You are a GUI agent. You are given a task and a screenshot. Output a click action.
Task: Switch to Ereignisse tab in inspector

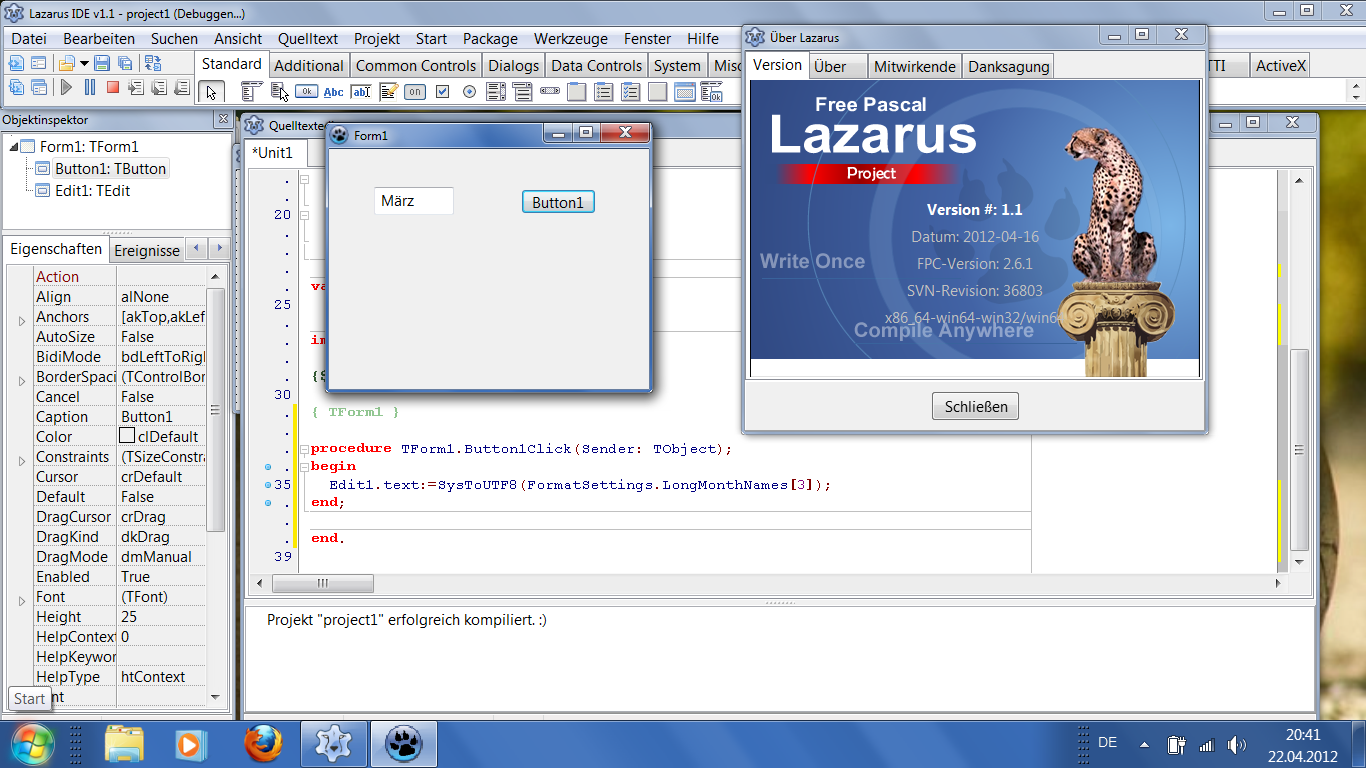click(x=147, y=250)
